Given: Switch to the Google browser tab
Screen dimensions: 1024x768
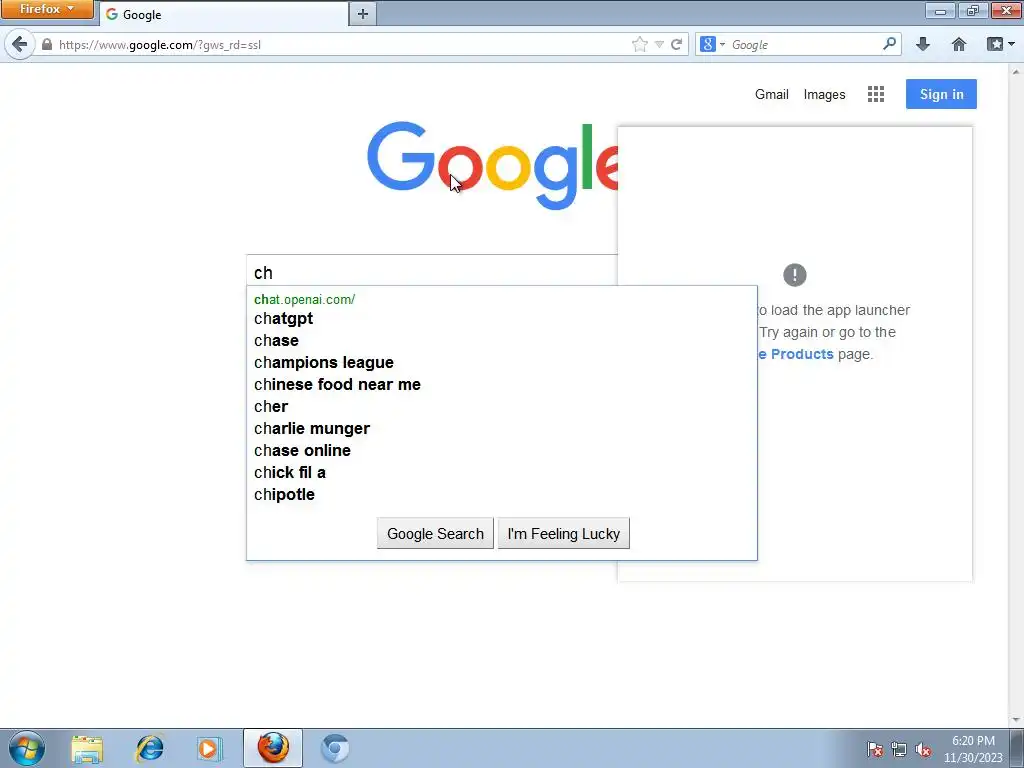Looking at the screenshot, I should [x=224, y=14].
